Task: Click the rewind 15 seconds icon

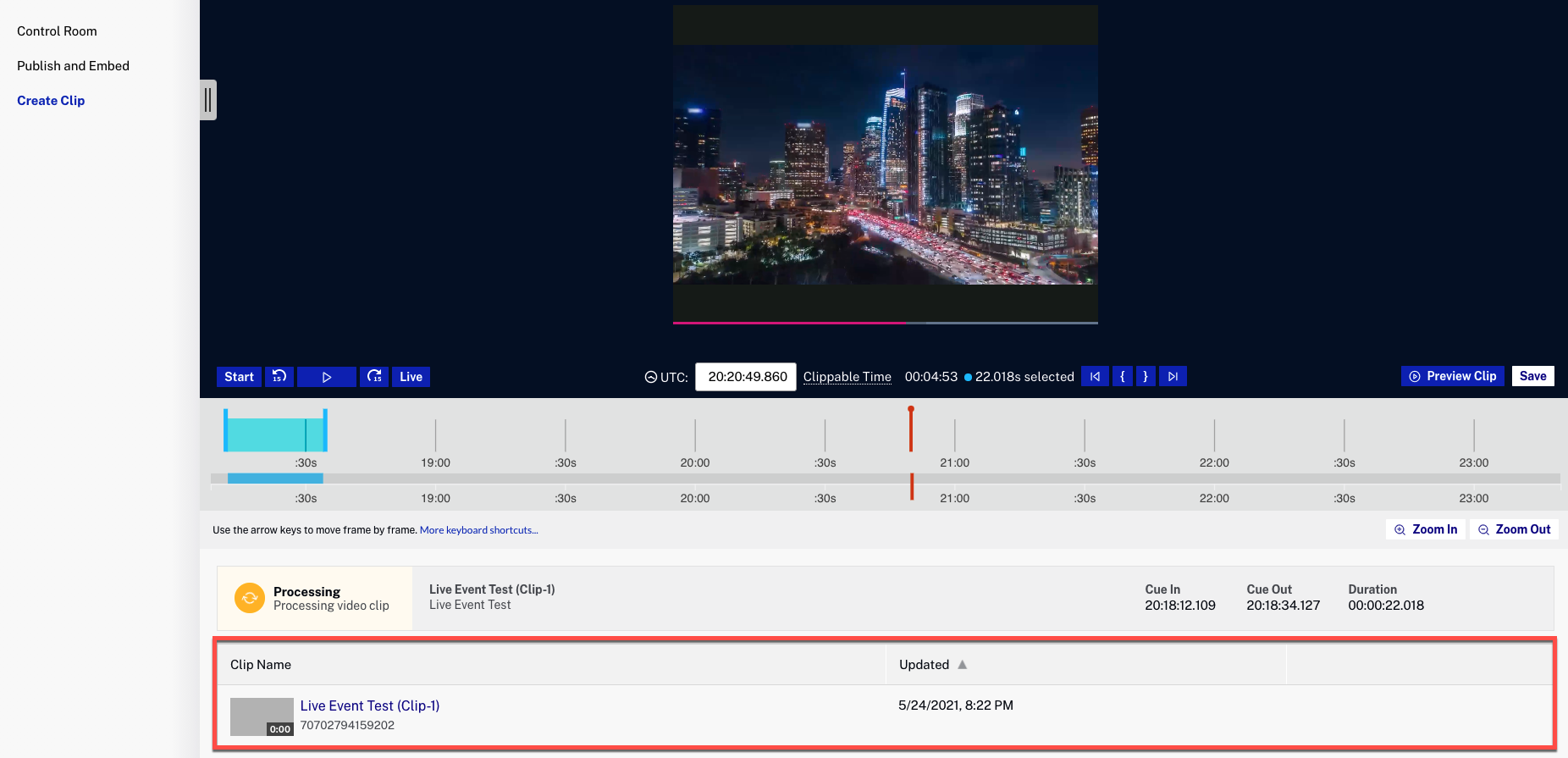Action: pos(279,377)
